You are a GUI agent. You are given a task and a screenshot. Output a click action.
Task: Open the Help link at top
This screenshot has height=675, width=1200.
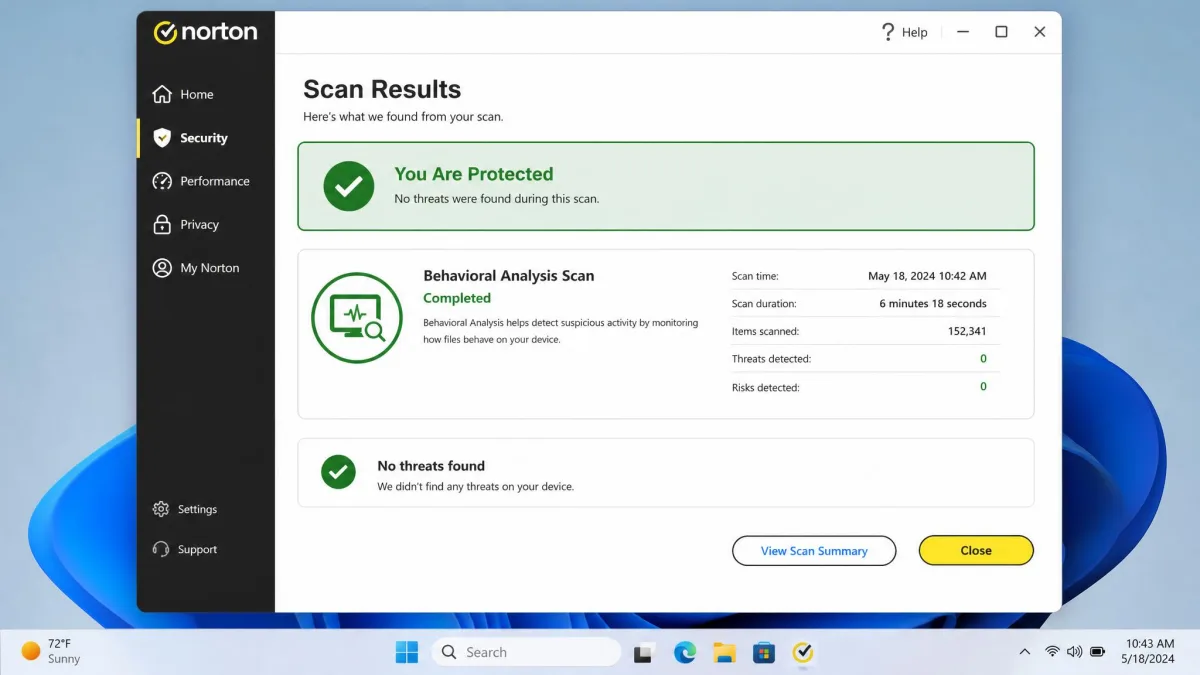(904, 32)
